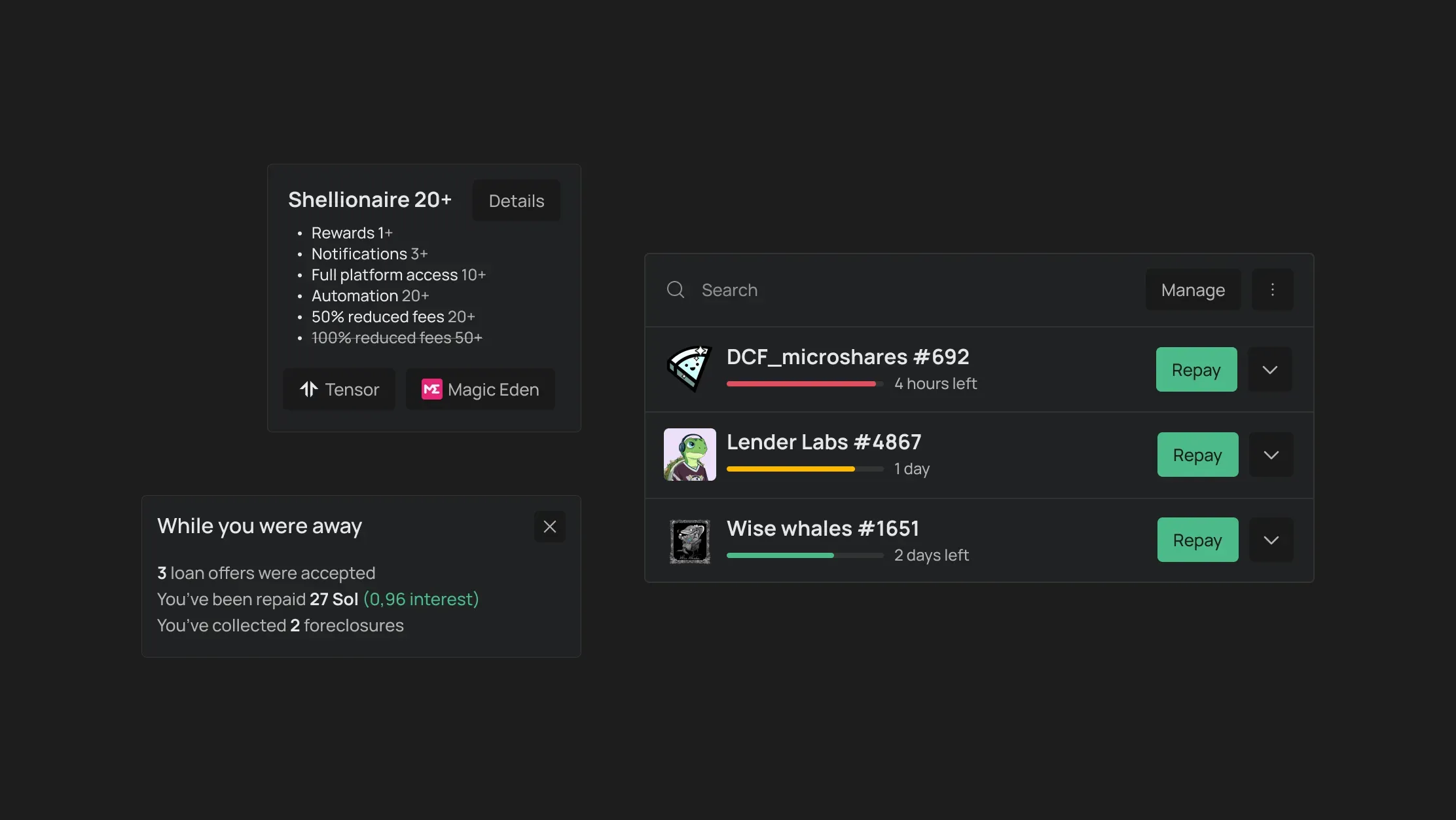Click Full platform access 10+ item

point(398,275)
